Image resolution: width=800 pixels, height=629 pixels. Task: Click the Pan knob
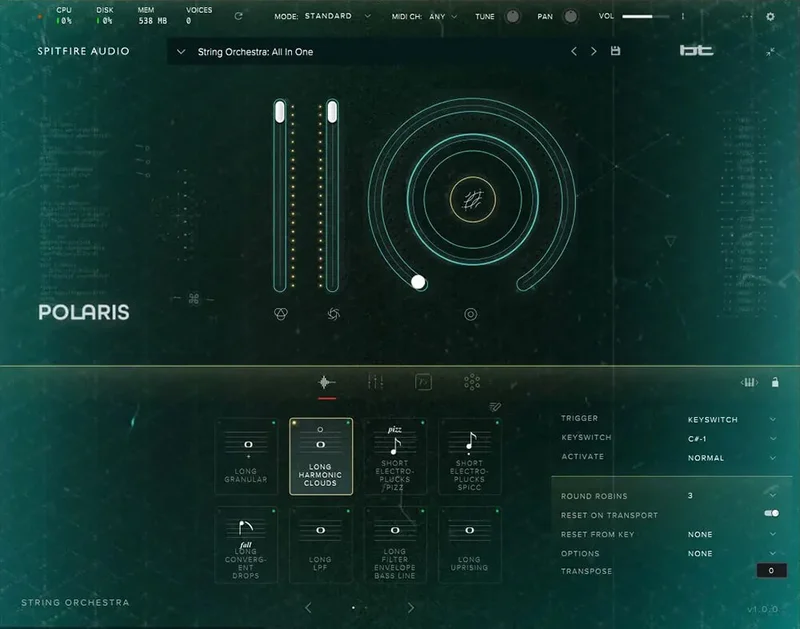click(x=570, y=16)
